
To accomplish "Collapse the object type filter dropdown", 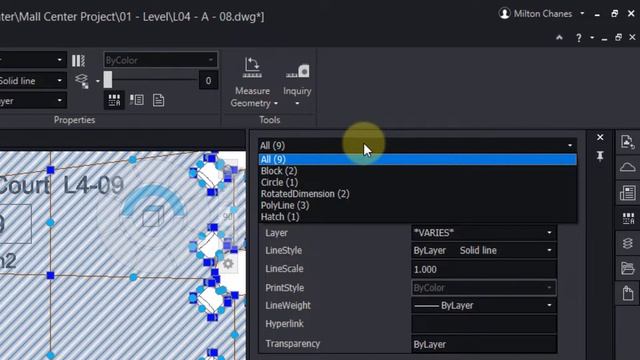I will click(x=570, y=146).
